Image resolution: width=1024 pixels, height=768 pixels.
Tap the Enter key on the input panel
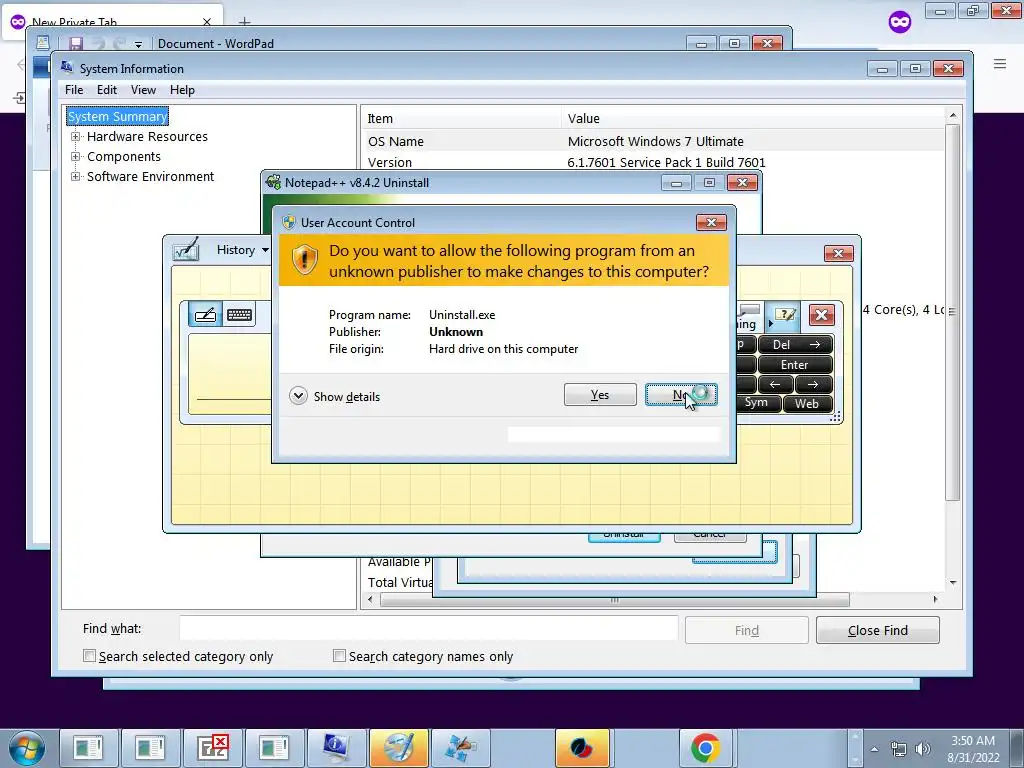click(795, 364)
